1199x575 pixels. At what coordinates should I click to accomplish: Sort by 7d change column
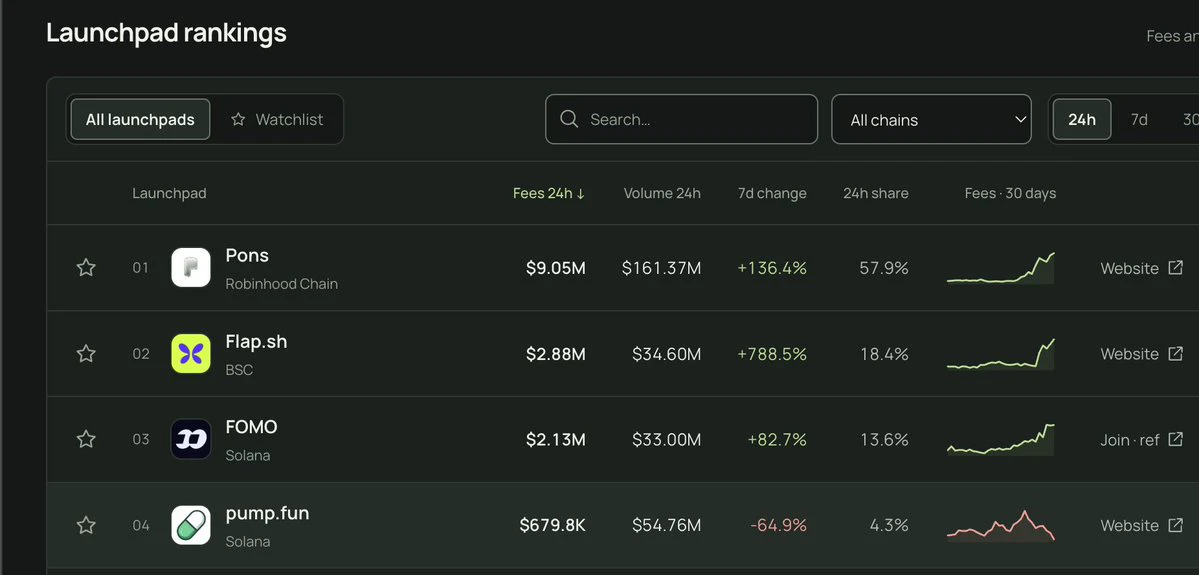[772, 193]
